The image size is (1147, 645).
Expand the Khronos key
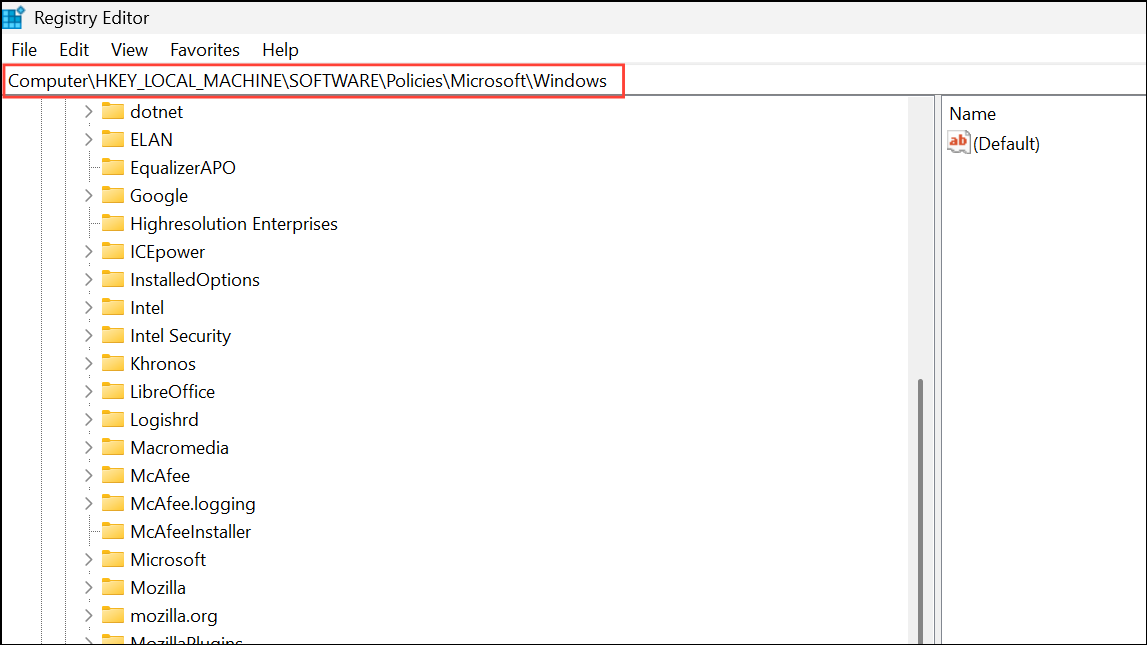coord(89,363)
